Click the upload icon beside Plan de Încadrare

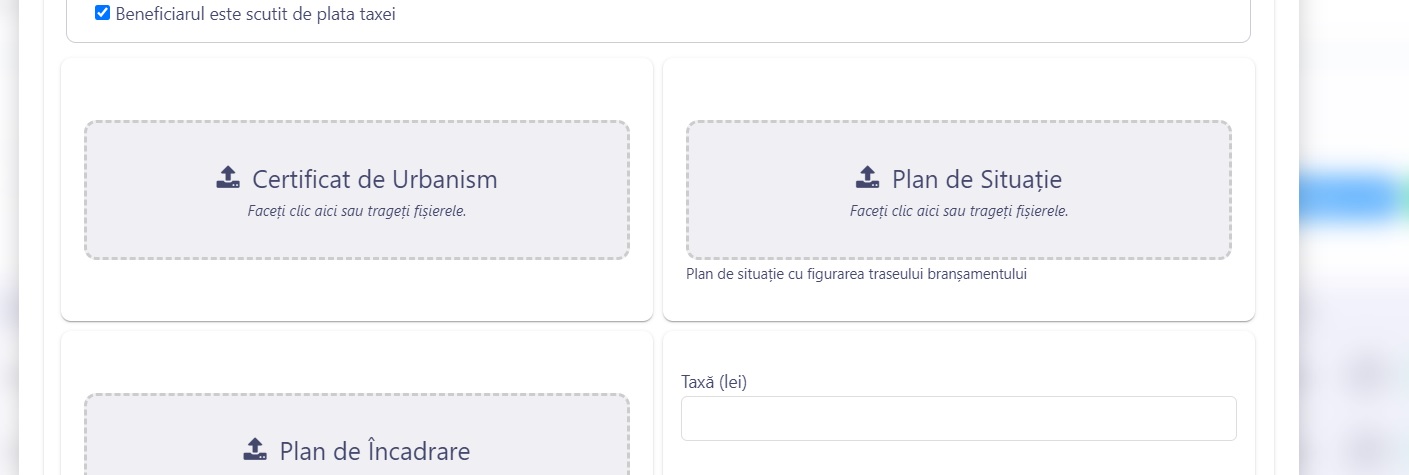tap(255, 449)
